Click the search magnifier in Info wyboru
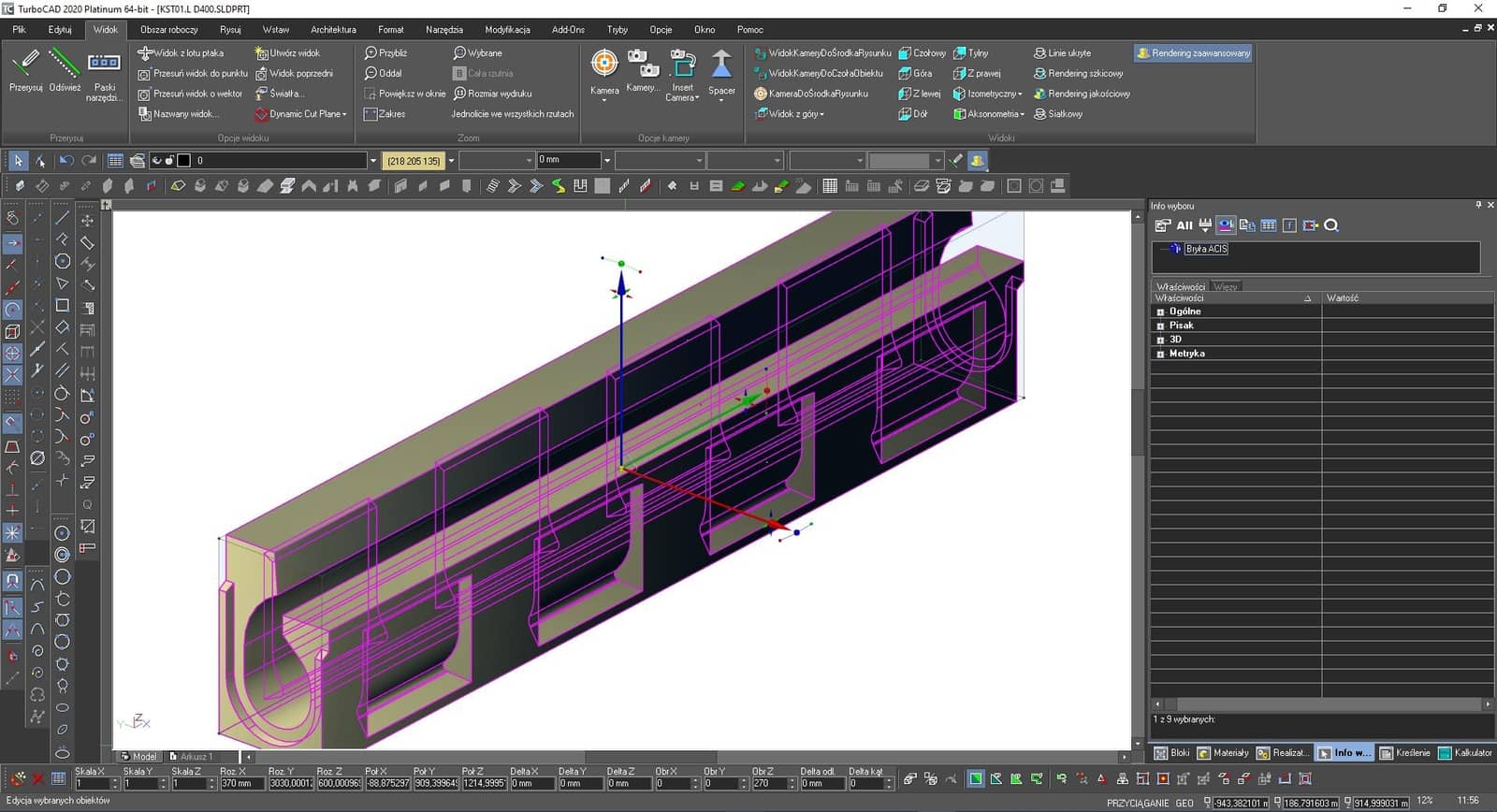 pyautogui.click(x=1331, y=225)
